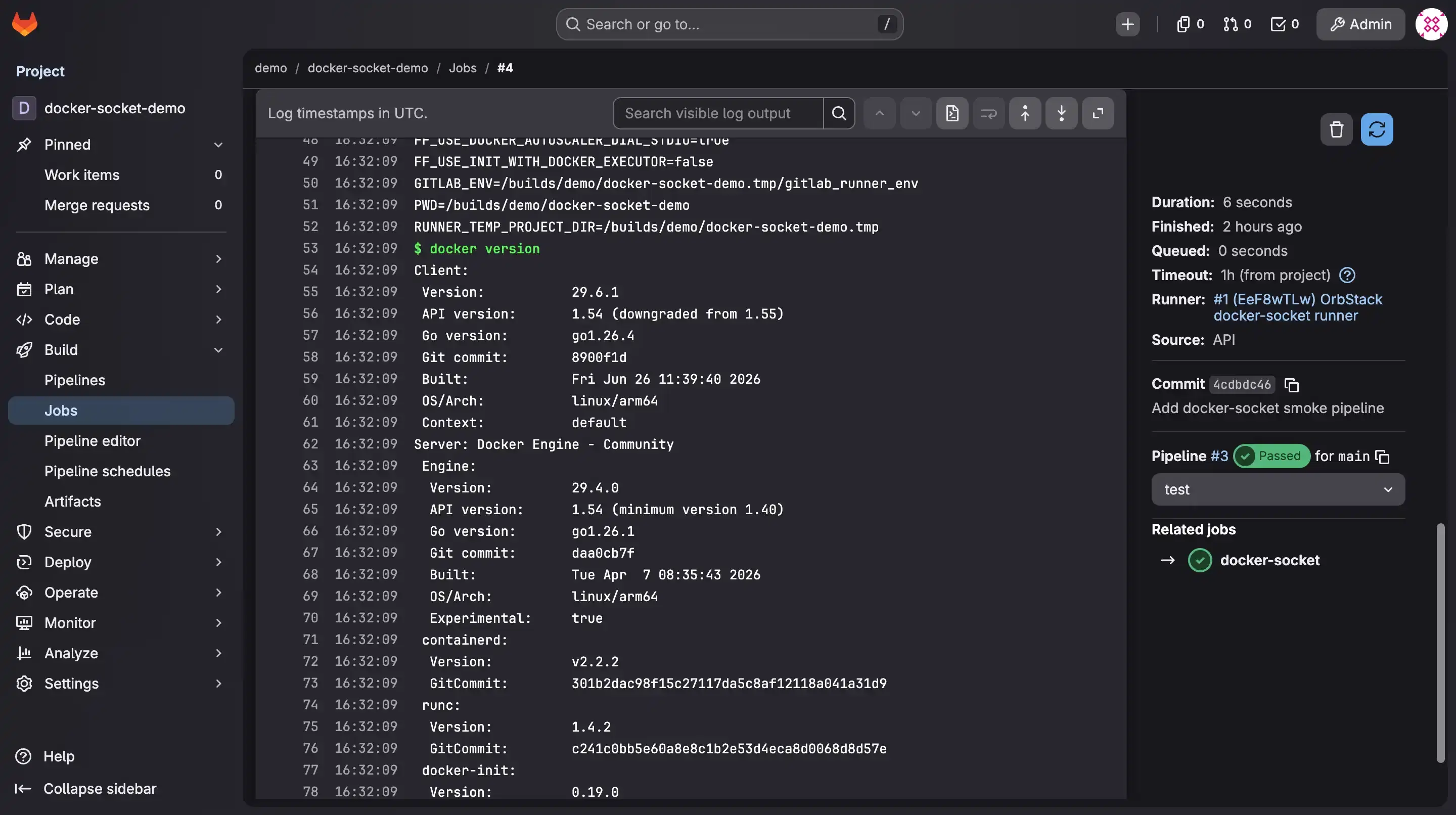The width and height of the screenshot is (1456, 815).
Task: Click the '$ docker version' log line
Action: coord(476,248)
